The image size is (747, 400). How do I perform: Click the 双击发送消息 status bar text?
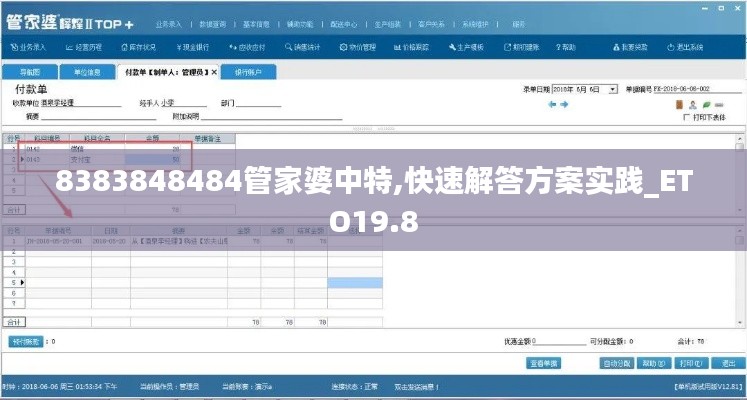tap(417, 387)
